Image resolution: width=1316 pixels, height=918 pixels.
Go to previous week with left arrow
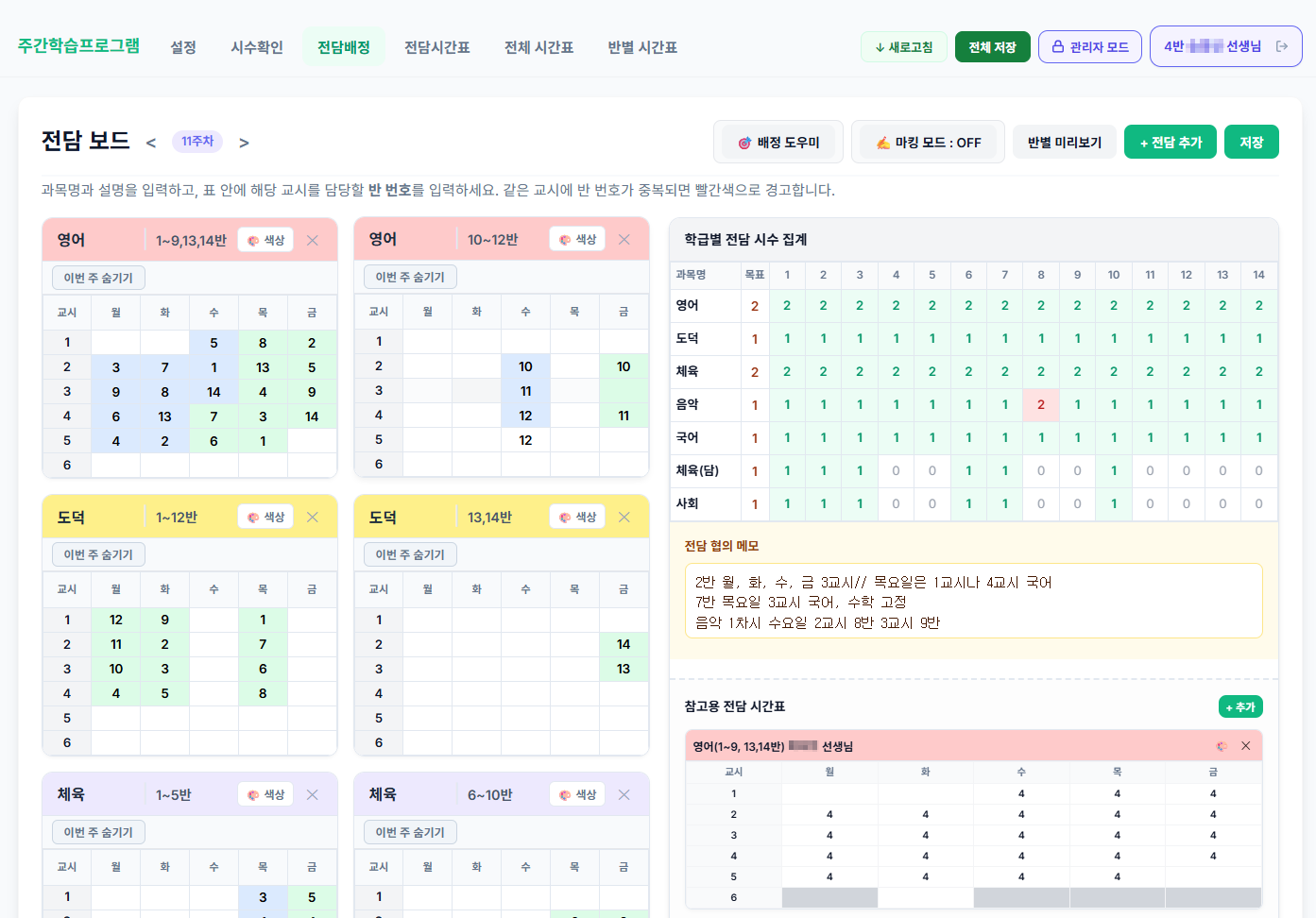151,143
